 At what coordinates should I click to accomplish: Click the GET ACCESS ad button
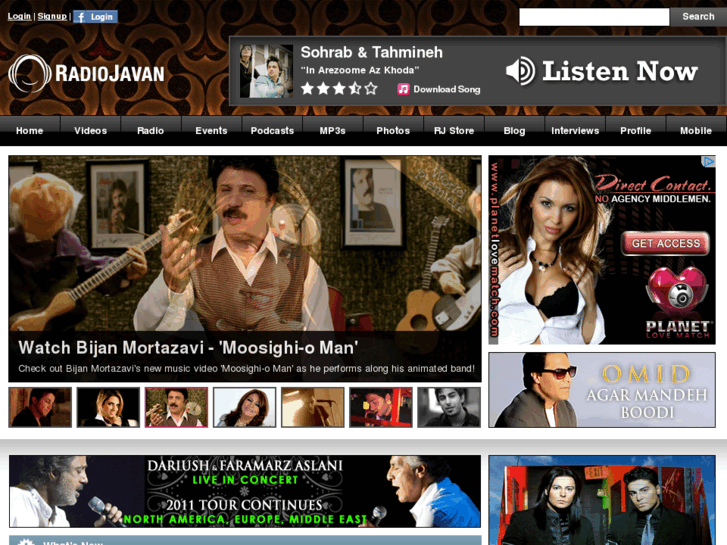point(666,244)
